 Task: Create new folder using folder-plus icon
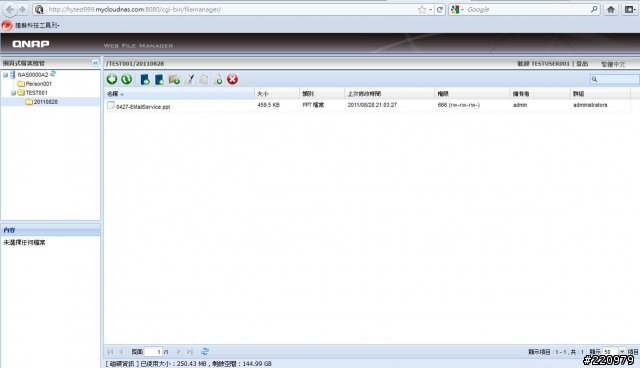point(174,80)
